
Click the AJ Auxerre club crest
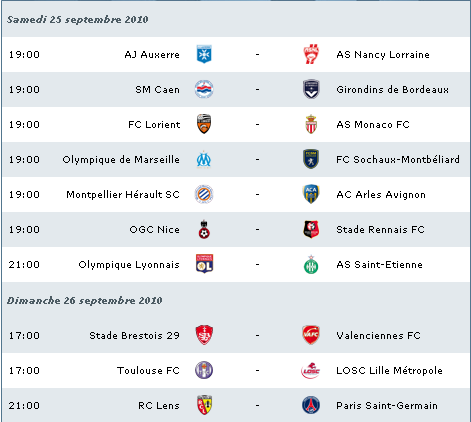204,54
